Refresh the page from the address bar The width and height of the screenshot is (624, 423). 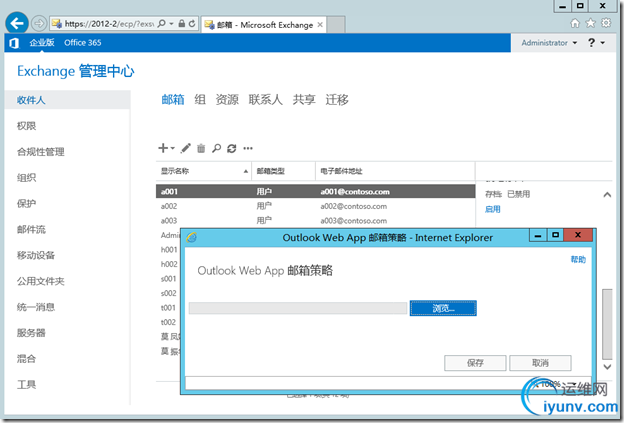click(192, 23)
